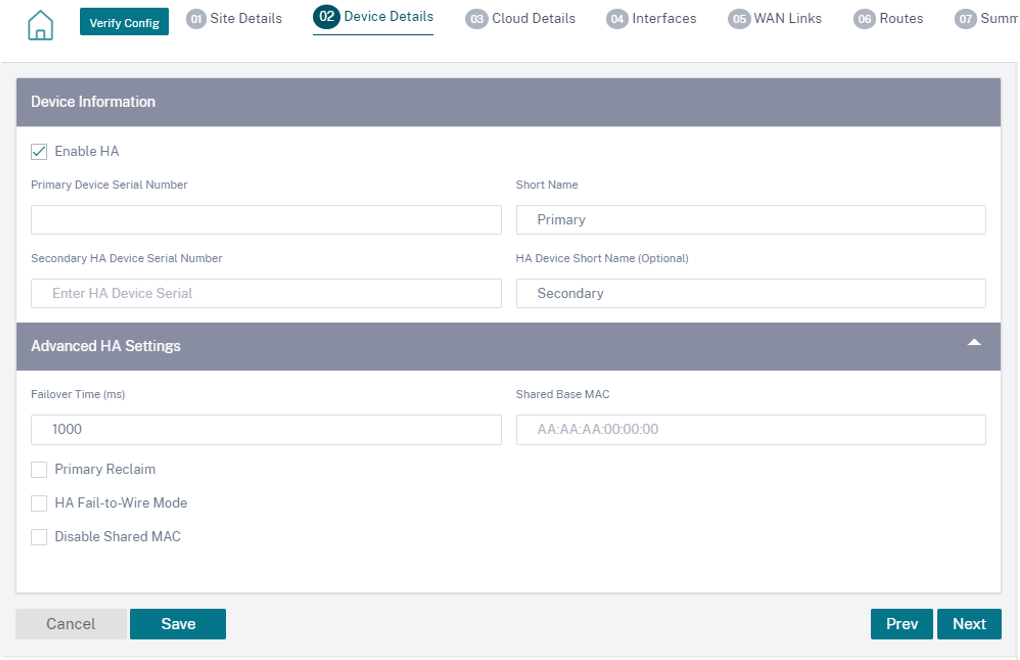Click the Verify Config button
Viewport: 1020px width, 660px height.
tap(124, 22)
